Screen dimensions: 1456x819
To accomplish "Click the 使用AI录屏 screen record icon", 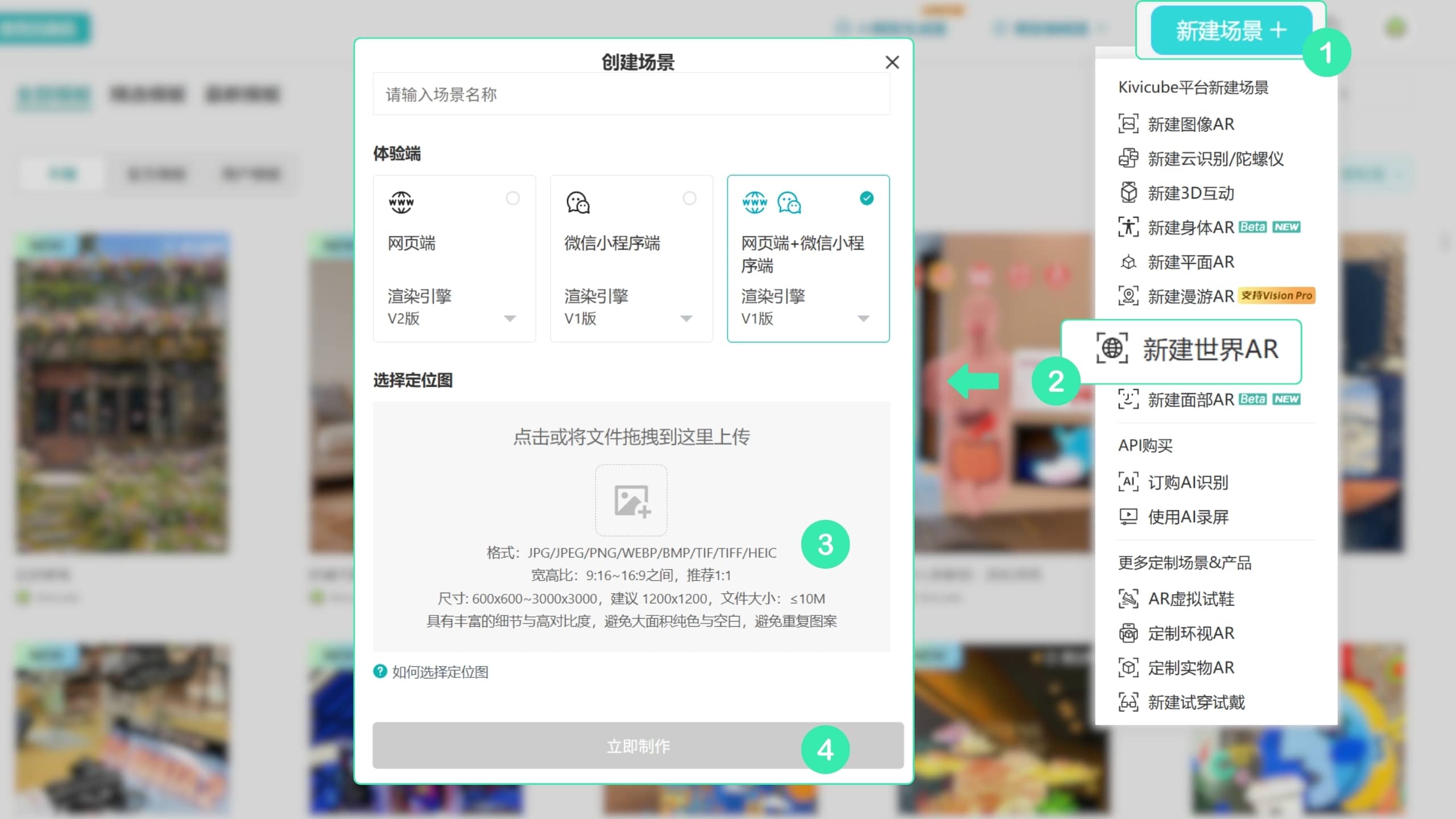I will tap(1128, 516).
